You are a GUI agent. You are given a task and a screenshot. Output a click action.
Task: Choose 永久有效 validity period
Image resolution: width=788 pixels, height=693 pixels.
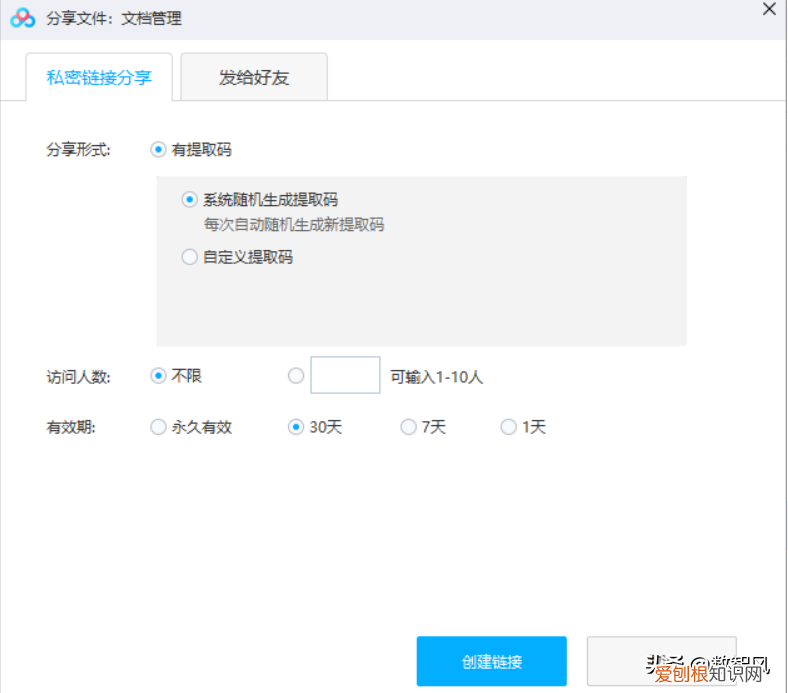pos(158,427)
